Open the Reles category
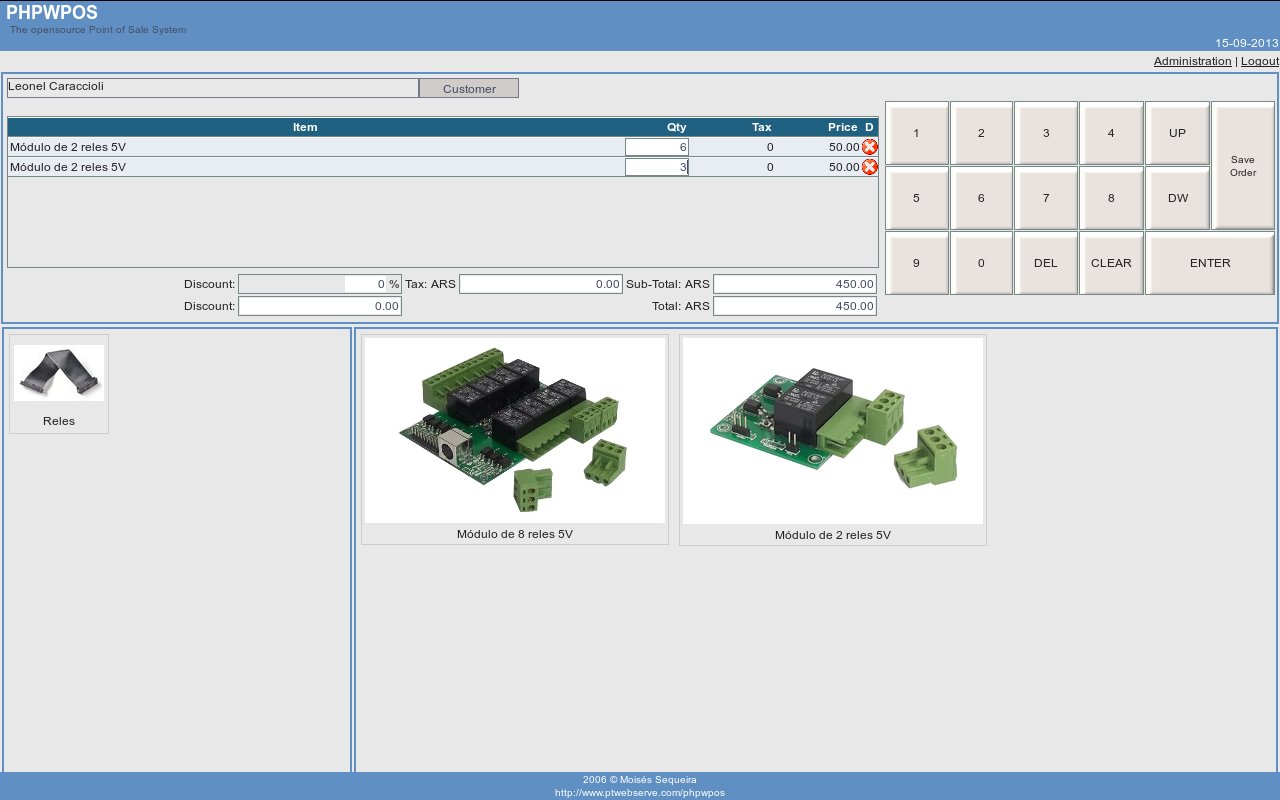 click(x=58, y=384)
